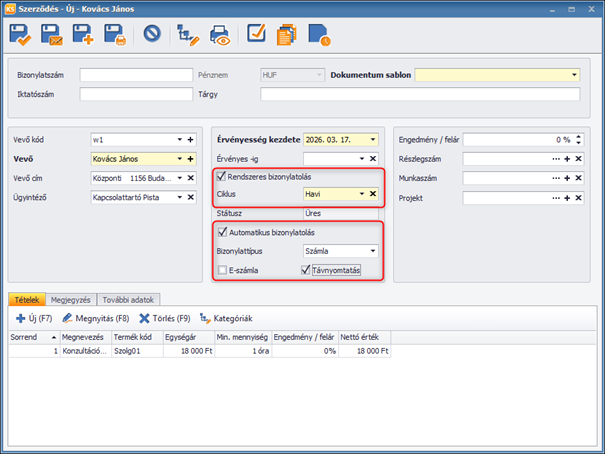Image resolution: width=605 pixels, height=454 pixels.
Task: Toggle Automatikus bizonylatolás checkbox
Action: tap(223, 232)
